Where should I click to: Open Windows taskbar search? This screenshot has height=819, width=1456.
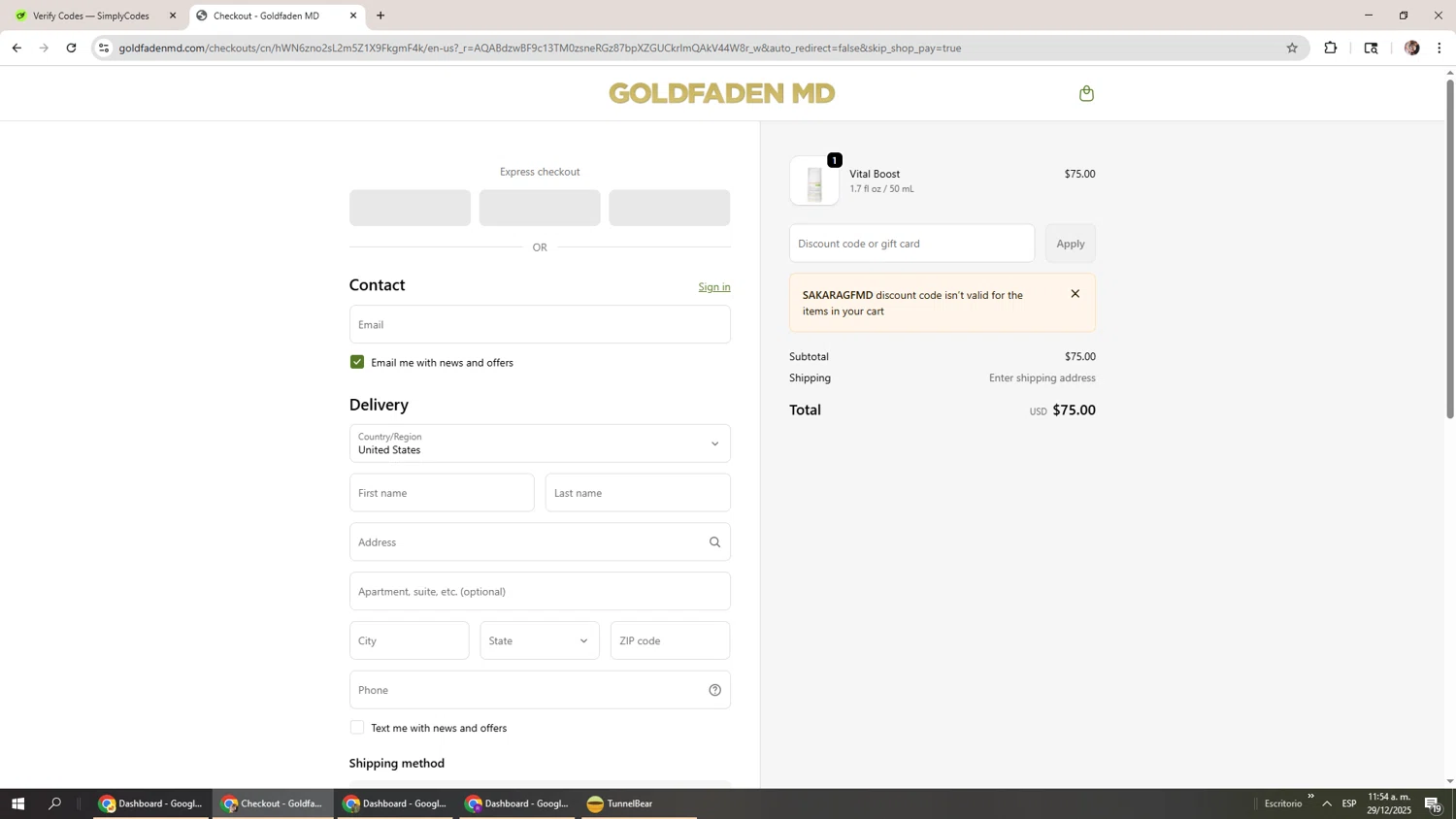pos(55,803)
